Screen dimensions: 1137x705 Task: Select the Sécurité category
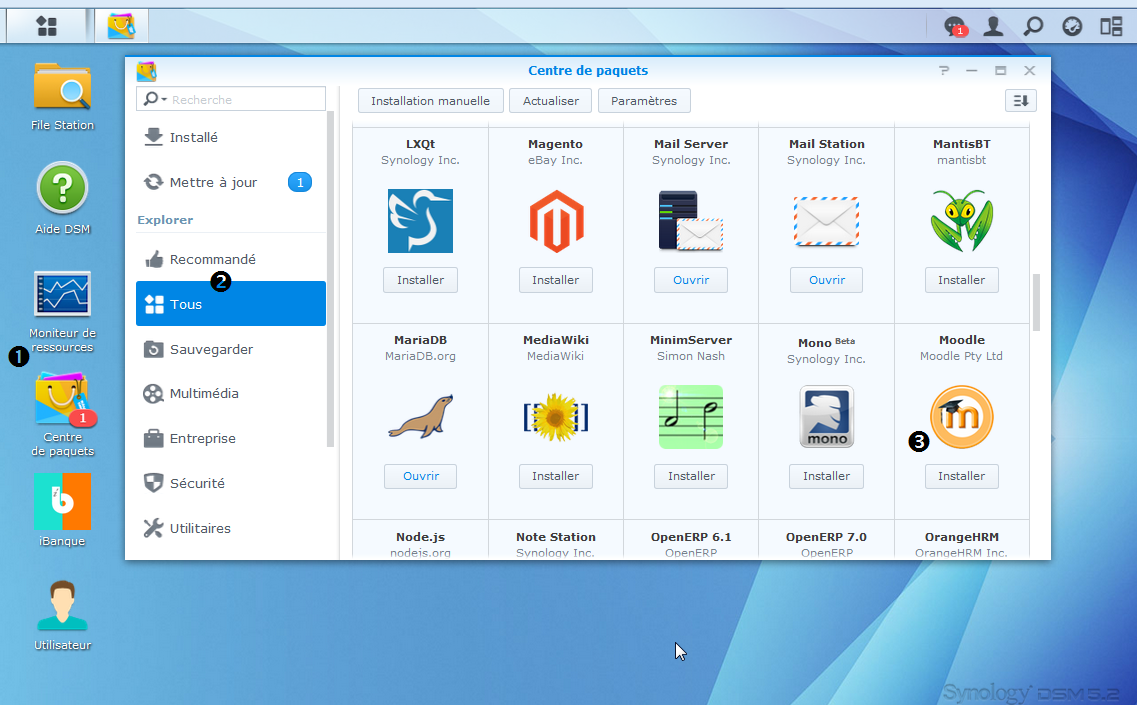point(231,483)
